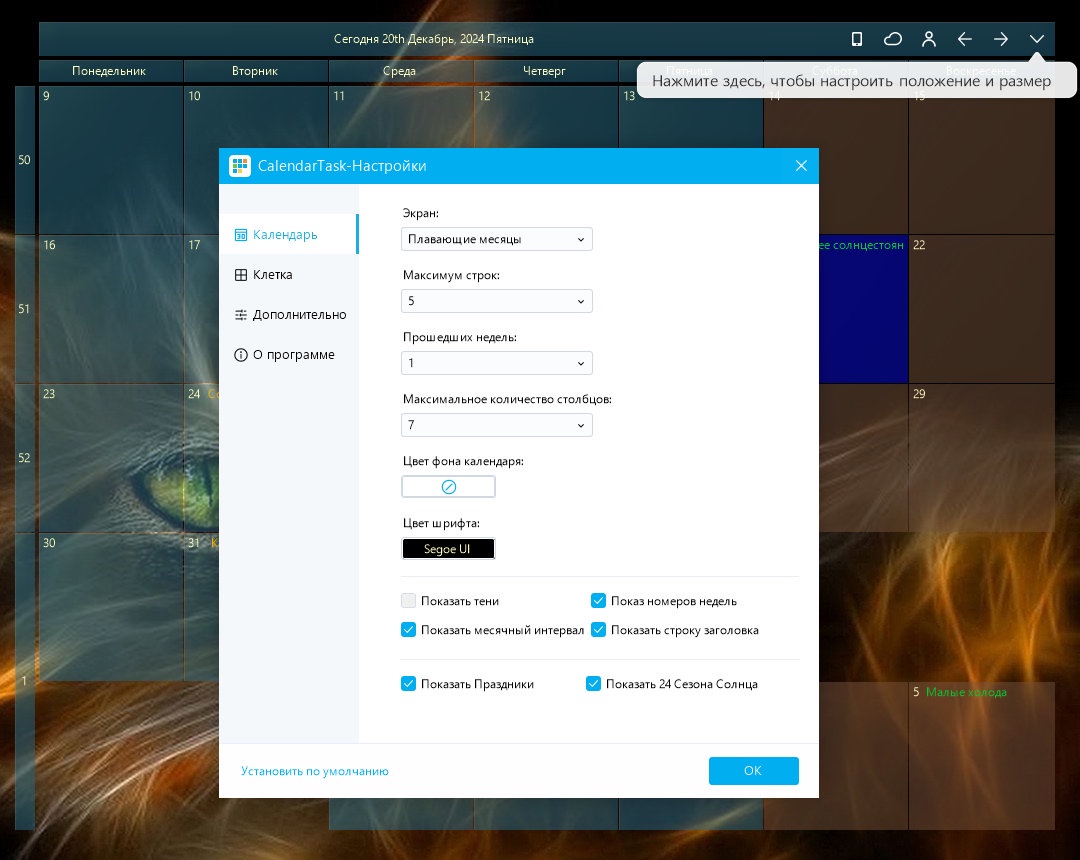1080x860 pixels.
Task: Click the cloud sync icon
Action: (893, 39)
